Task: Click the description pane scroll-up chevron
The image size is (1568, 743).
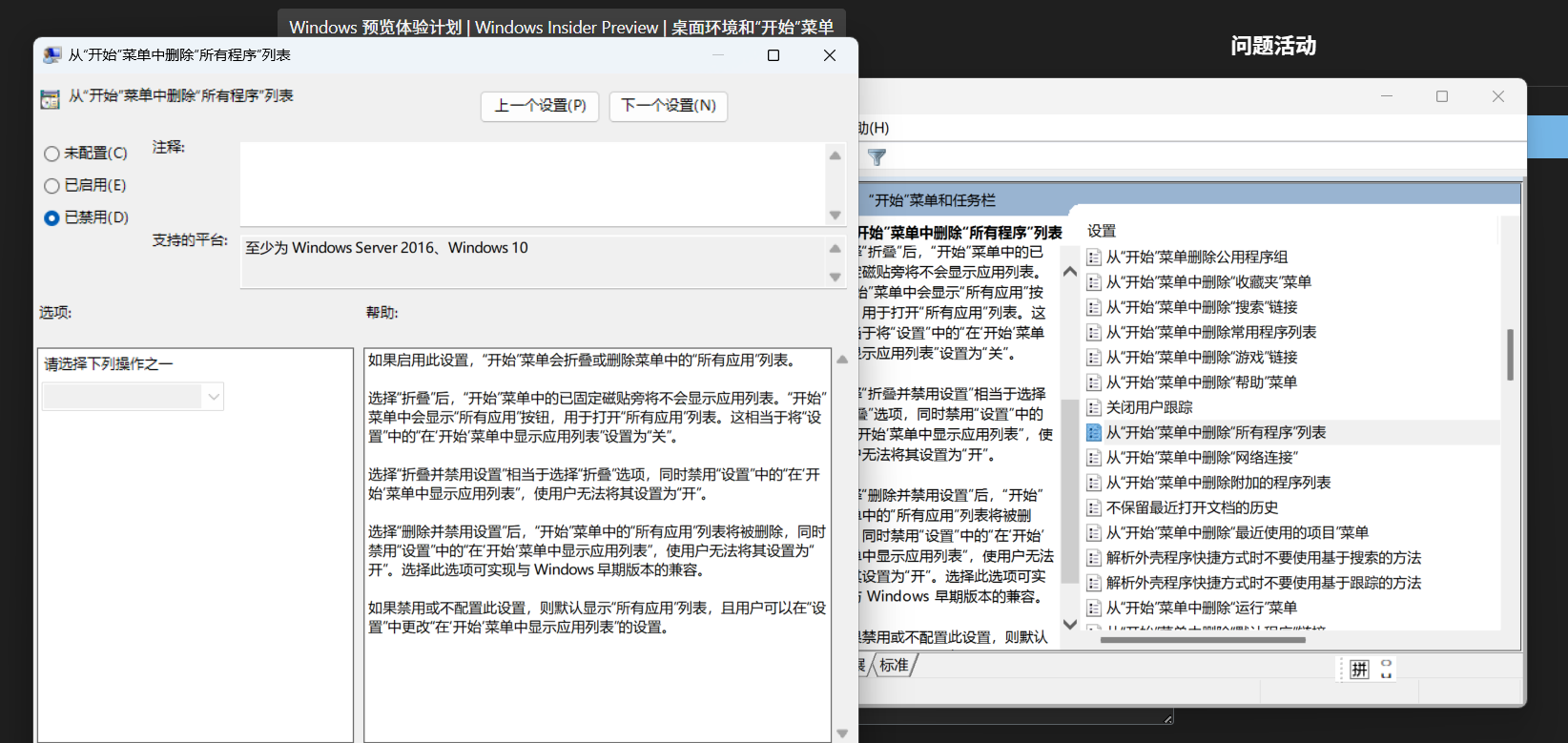Action: [x=1070, y=272]
